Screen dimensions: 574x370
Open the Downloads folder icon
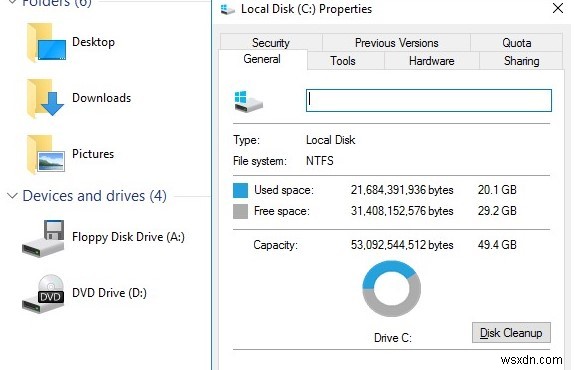(x=46, y=99)
